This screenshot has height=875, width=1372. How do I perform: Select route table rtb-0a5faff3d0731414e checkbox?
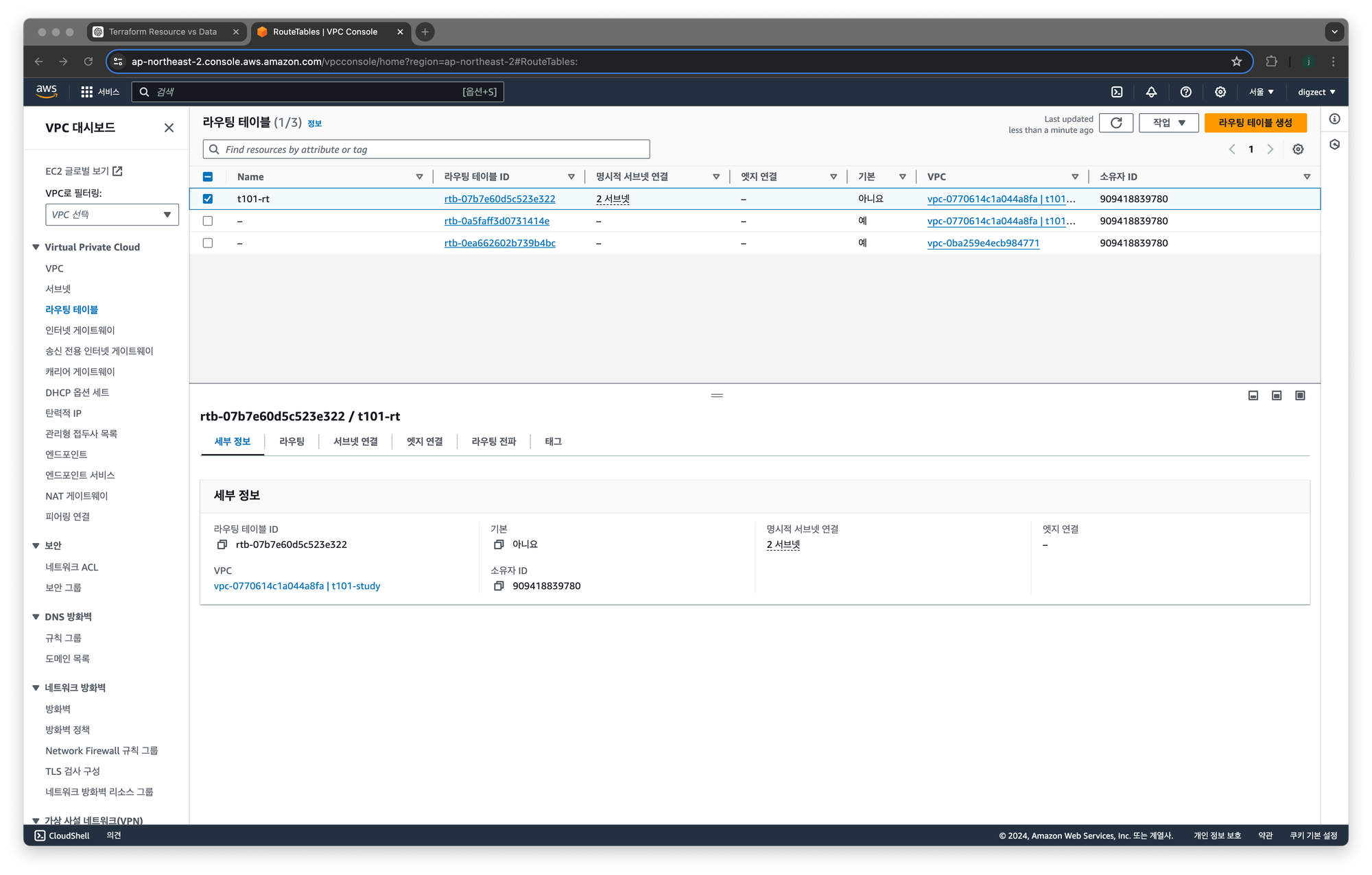(x=208, y=221)
